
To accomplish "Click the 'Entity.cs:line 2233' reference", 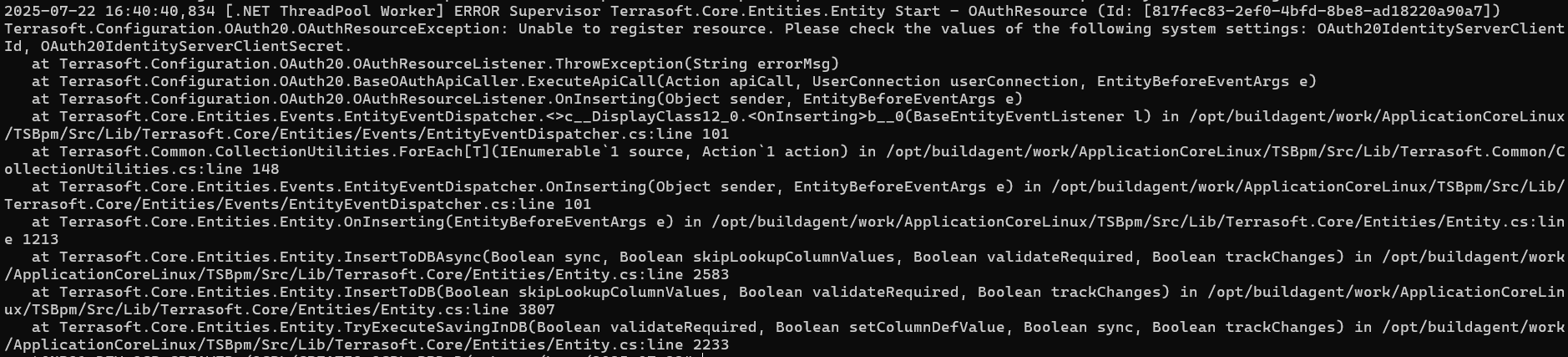I will coord(642,344).
